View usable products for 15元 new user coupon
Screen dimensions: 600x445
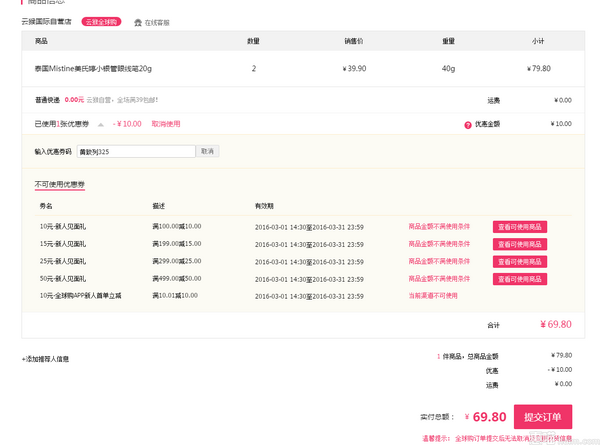520,244
